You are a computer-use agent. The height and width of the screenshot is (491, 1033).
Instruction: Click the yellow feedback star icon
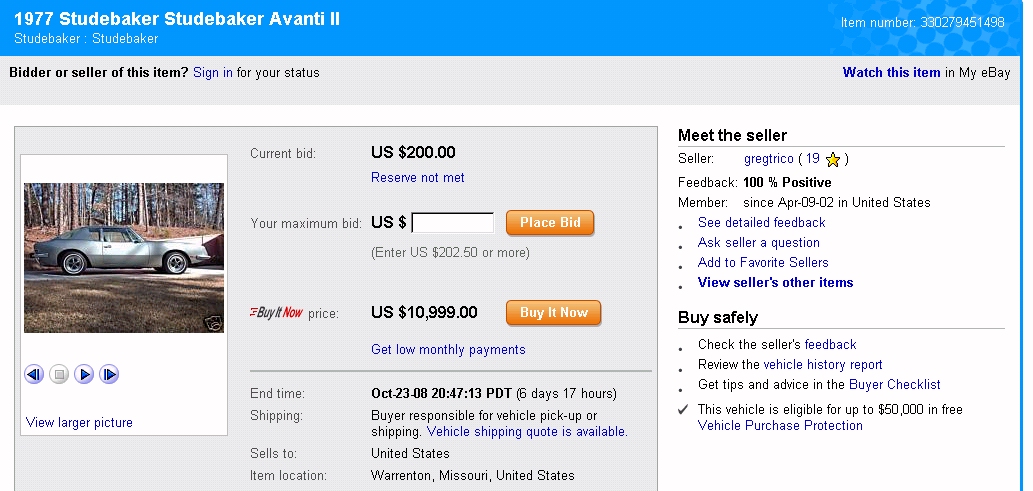(x=833, y=159)
